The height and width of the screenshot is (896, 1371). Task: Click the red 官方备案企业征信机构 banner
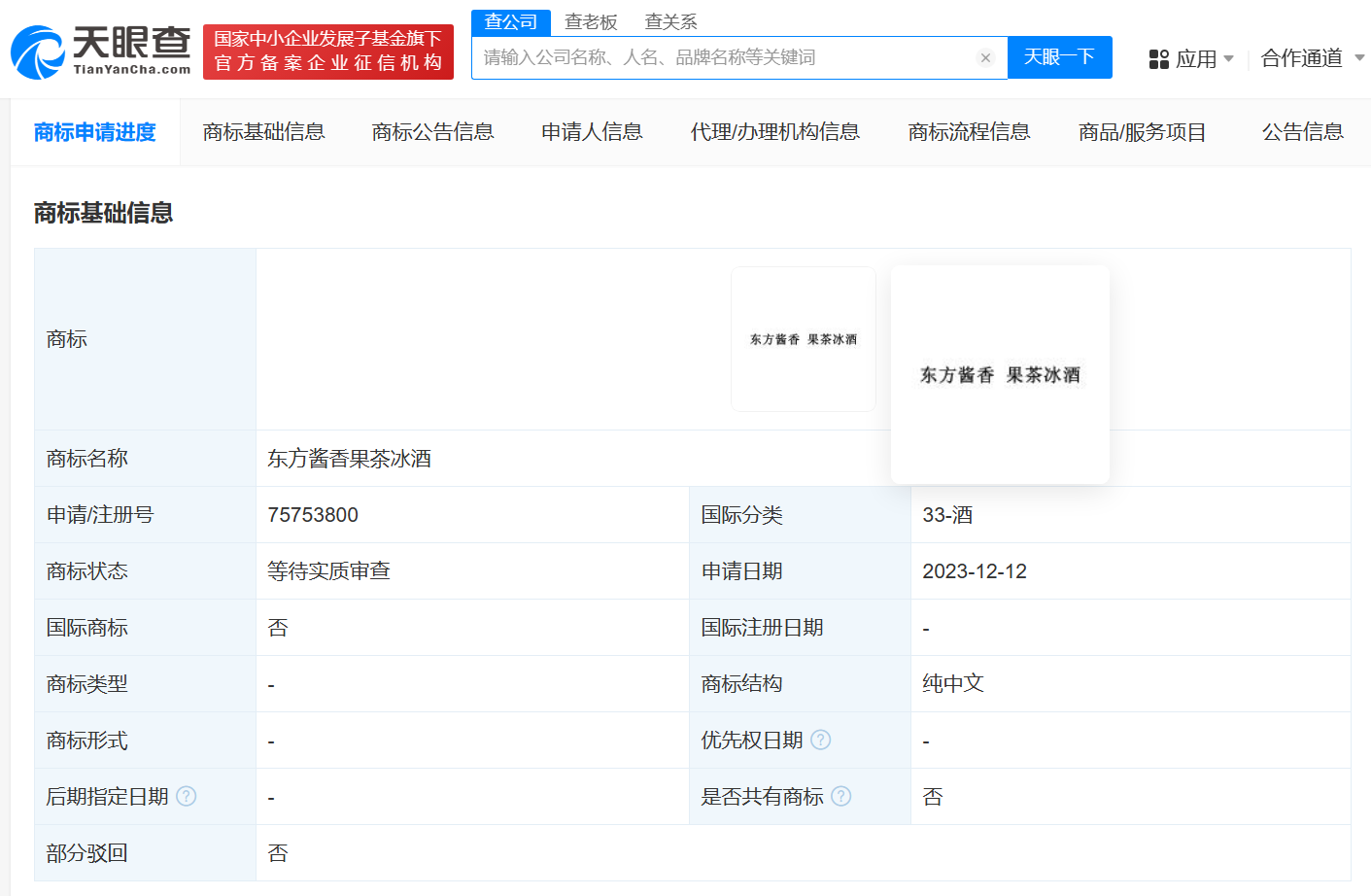(x=328, y=52)
